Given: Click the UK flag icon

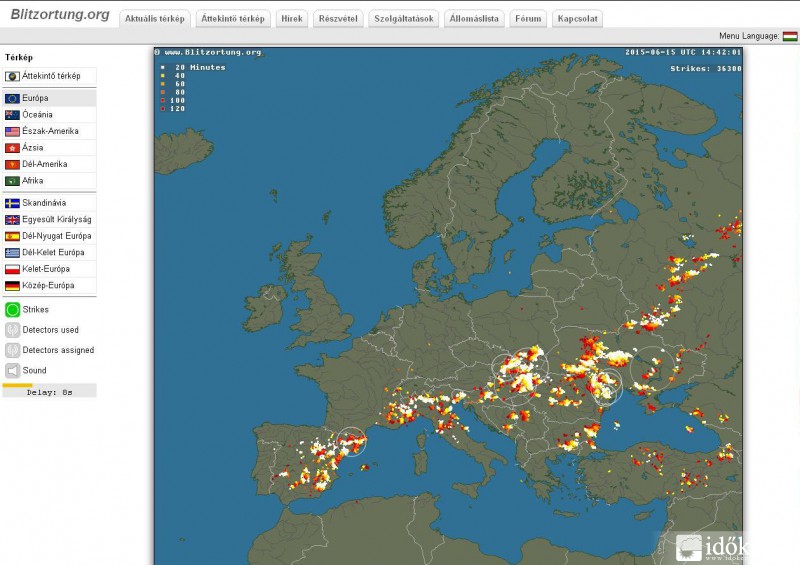Looking at the screenshot, I should [x=12, y=220].
